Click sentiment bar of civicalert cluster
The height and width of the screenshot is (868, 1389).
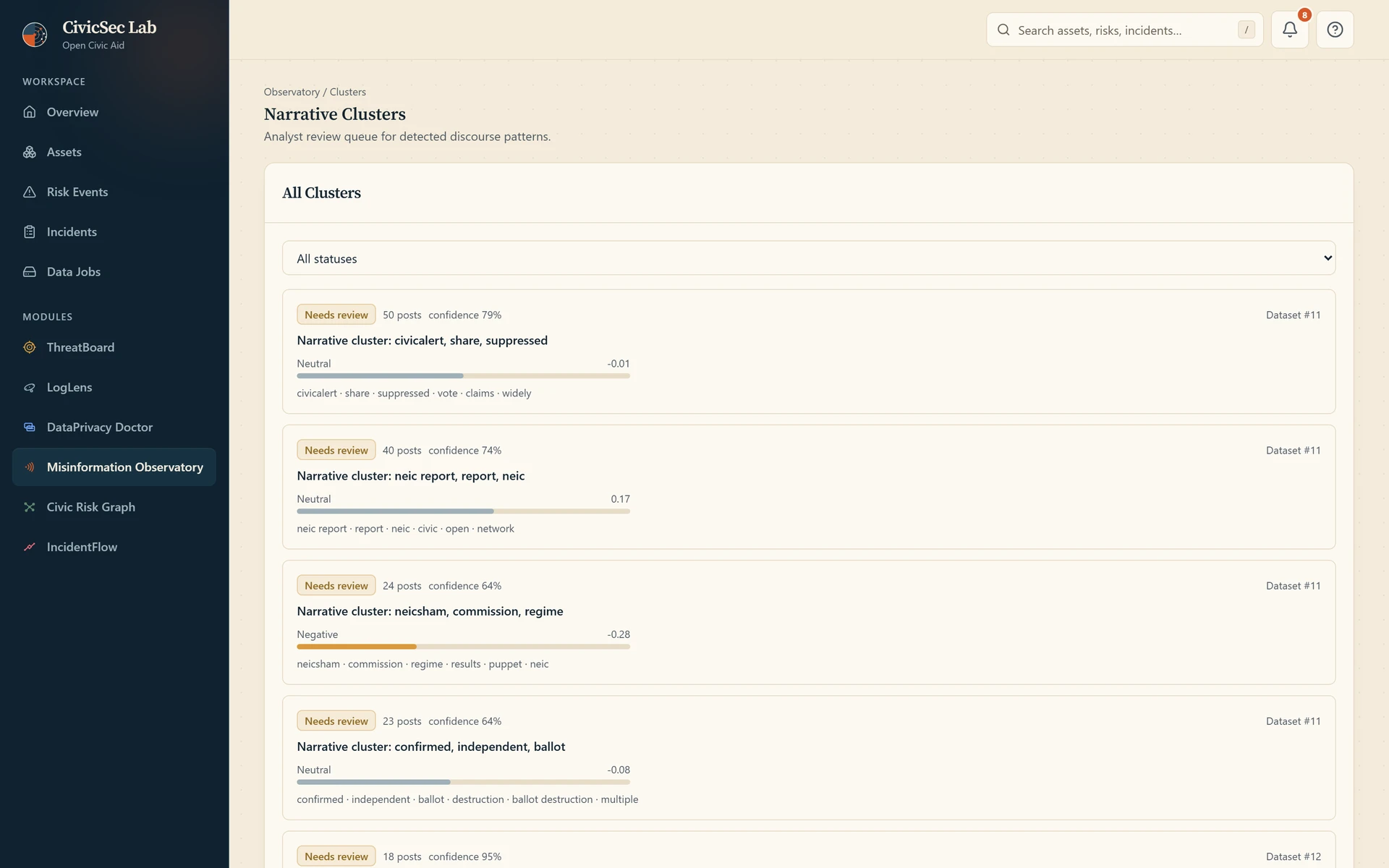[463, 375]
